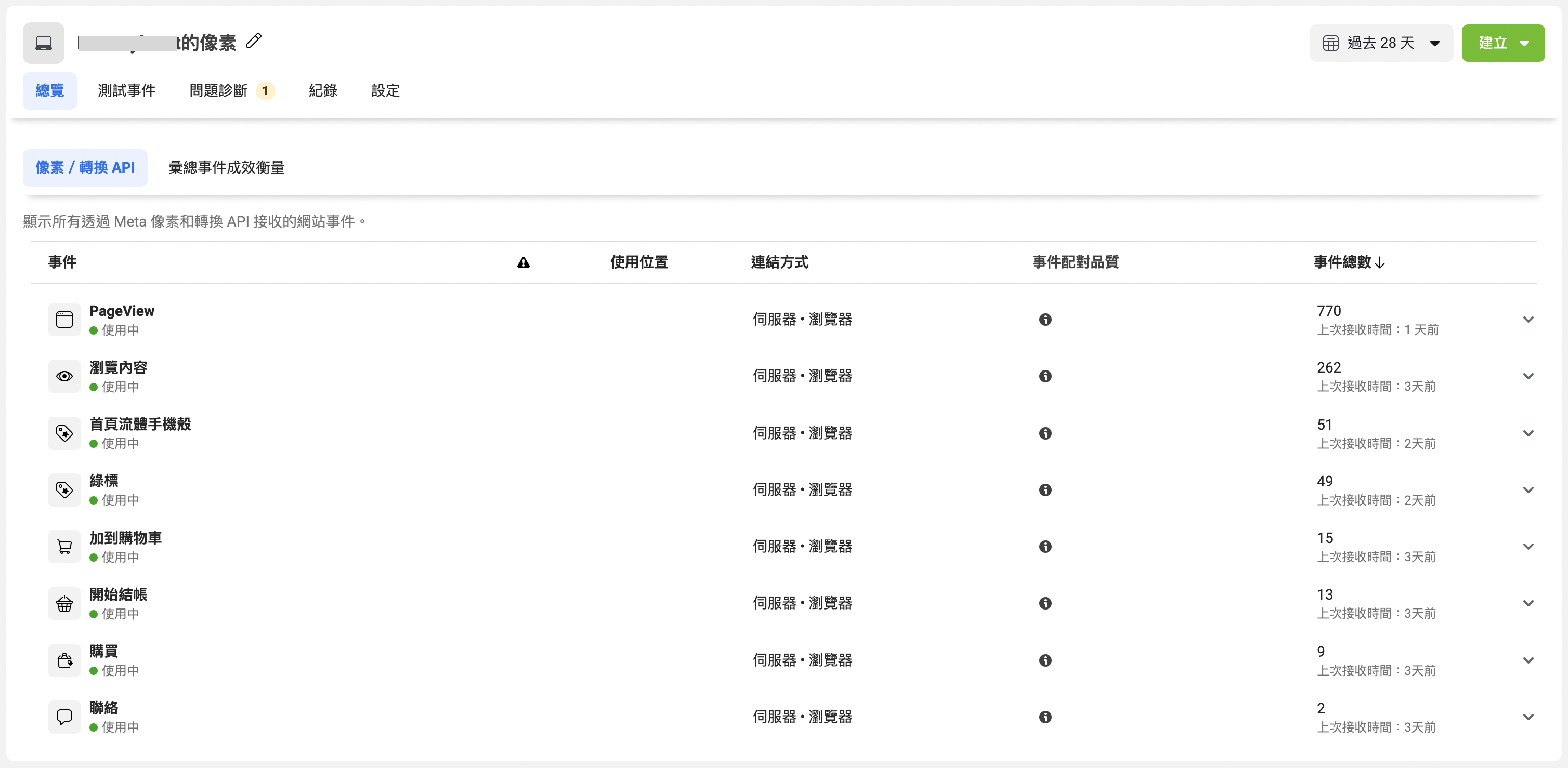Expand the 購買 event row chevron
The width and height of the screenshot is (1568, 768).
[x=1528, y=660]
